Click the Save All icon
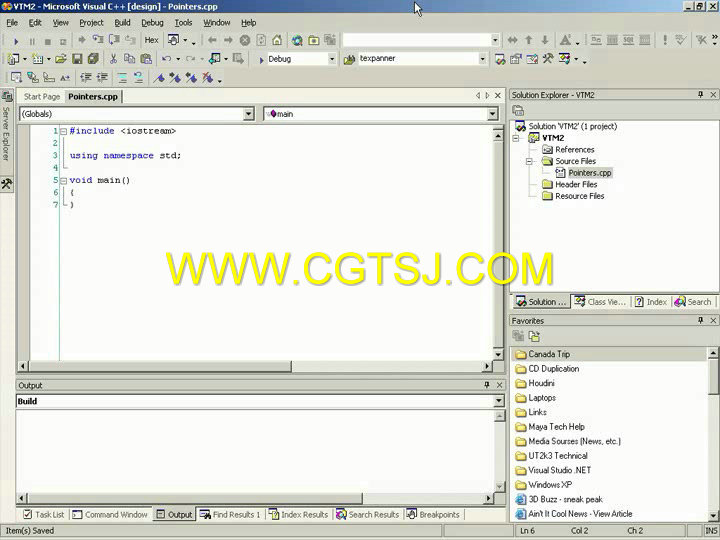Viewport: 720px width, 540px height. coord(93,59)
